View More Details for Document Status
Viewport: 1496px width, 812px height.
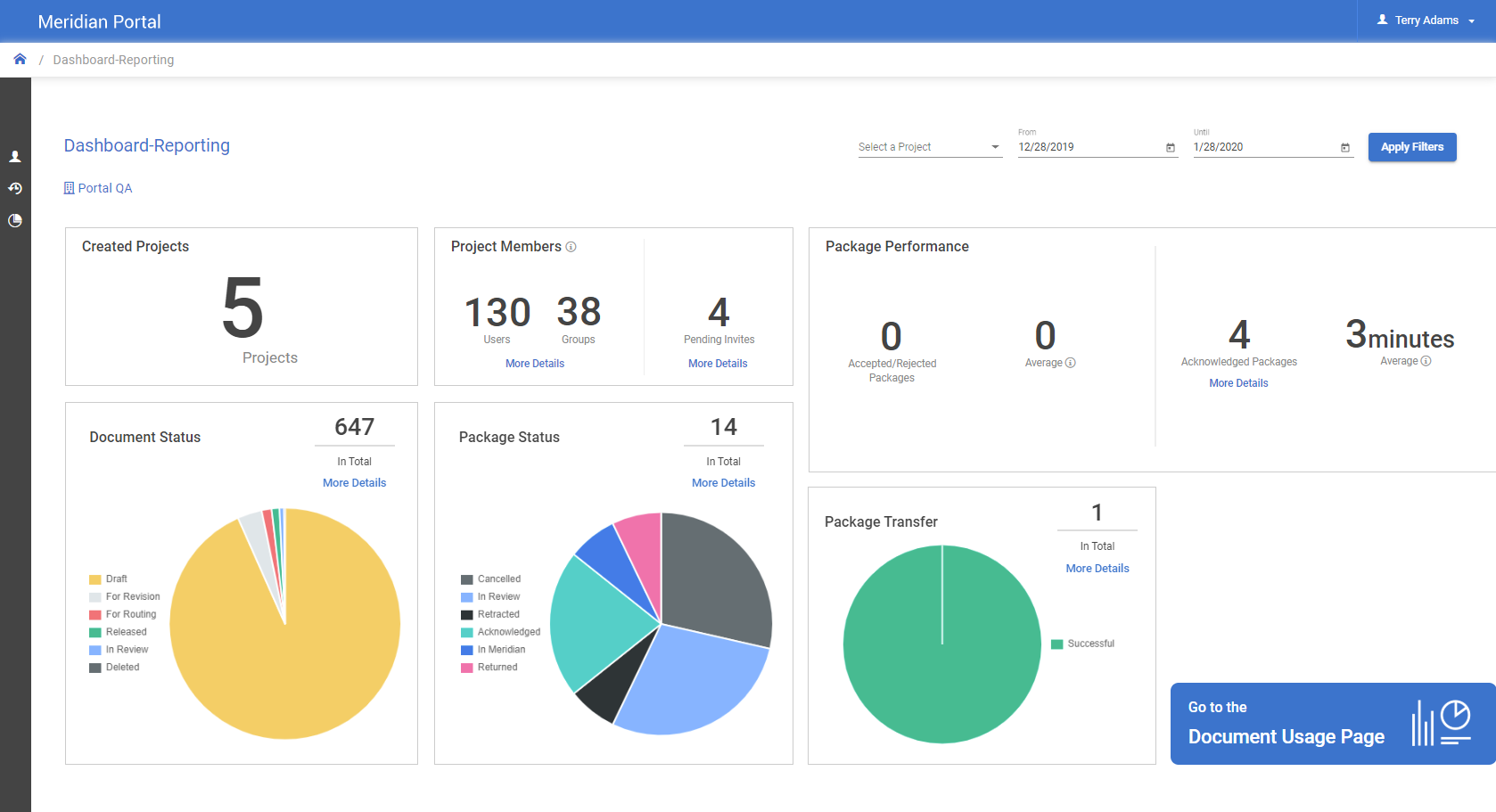tap(354, 483)
